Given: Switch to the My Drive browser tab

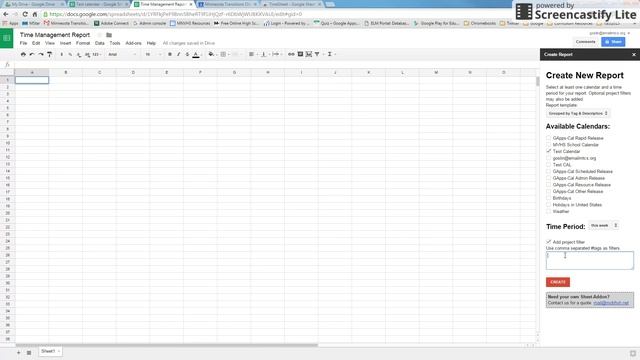Looking at the screenshot, I should click(34, 4).
